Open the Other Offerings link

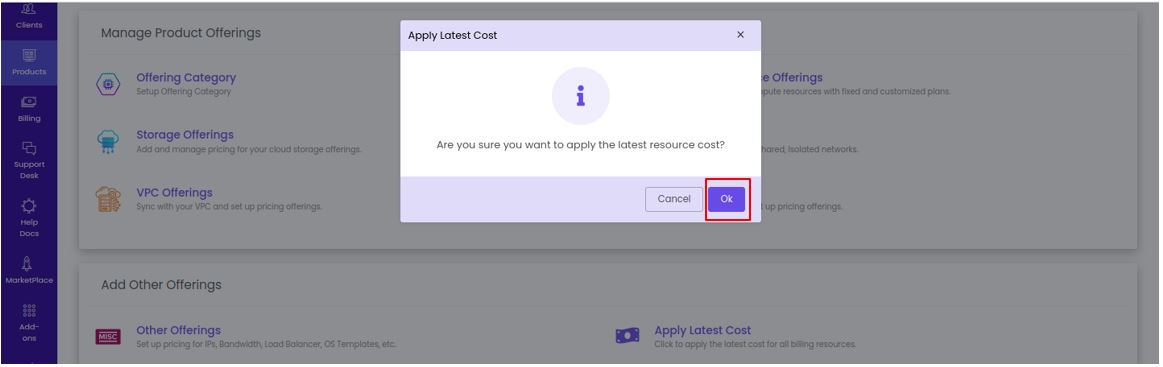coord(179,330)
